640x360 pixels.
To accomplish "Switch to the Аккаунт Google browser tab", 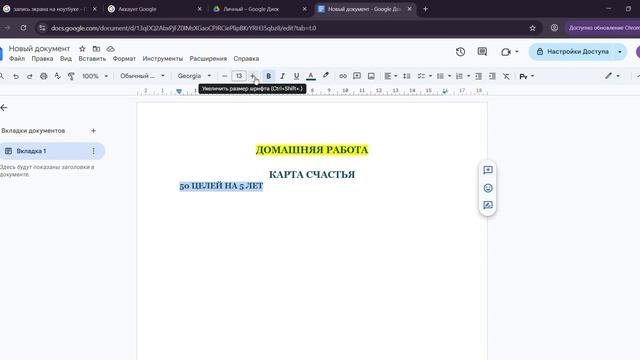I will tap(155, 9).
